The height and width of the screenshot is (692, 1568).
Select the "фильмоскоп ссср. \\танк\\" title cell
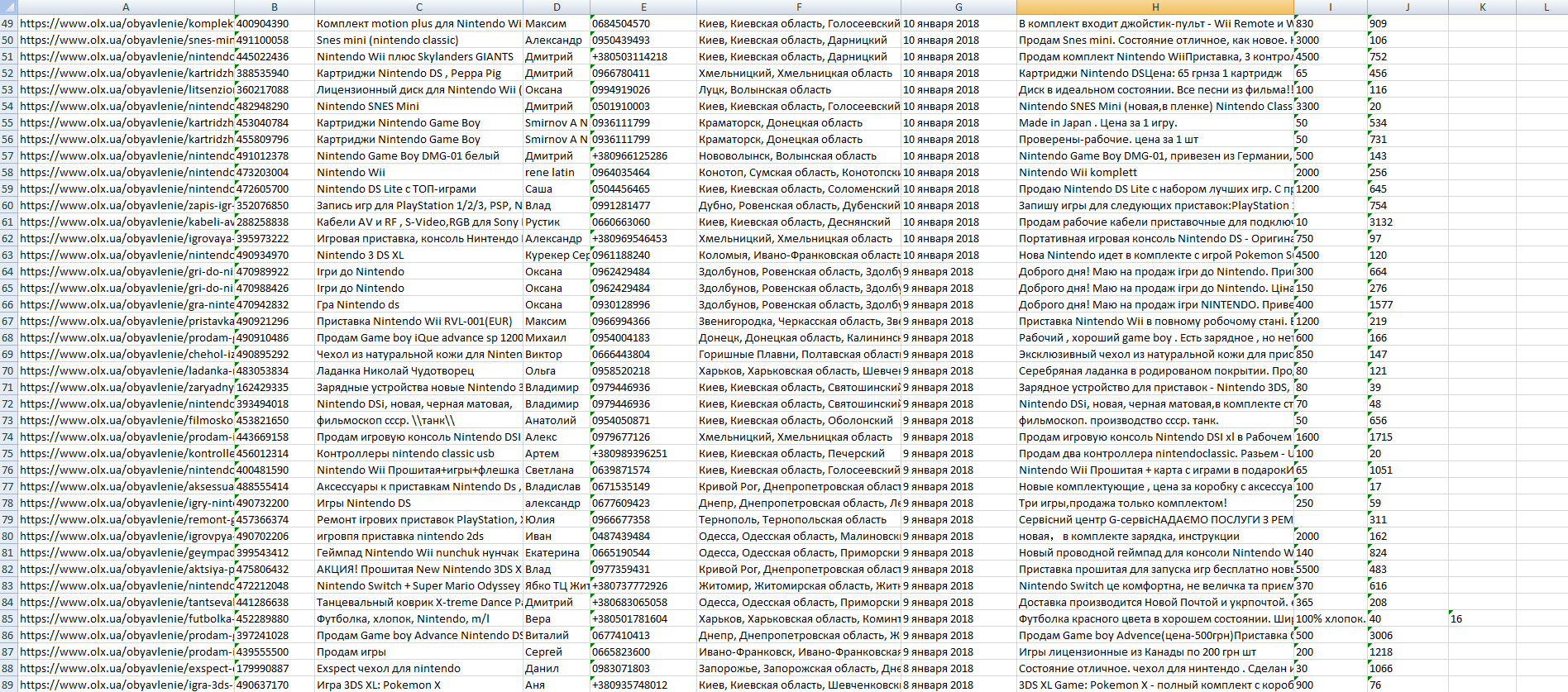coord(418,420)
